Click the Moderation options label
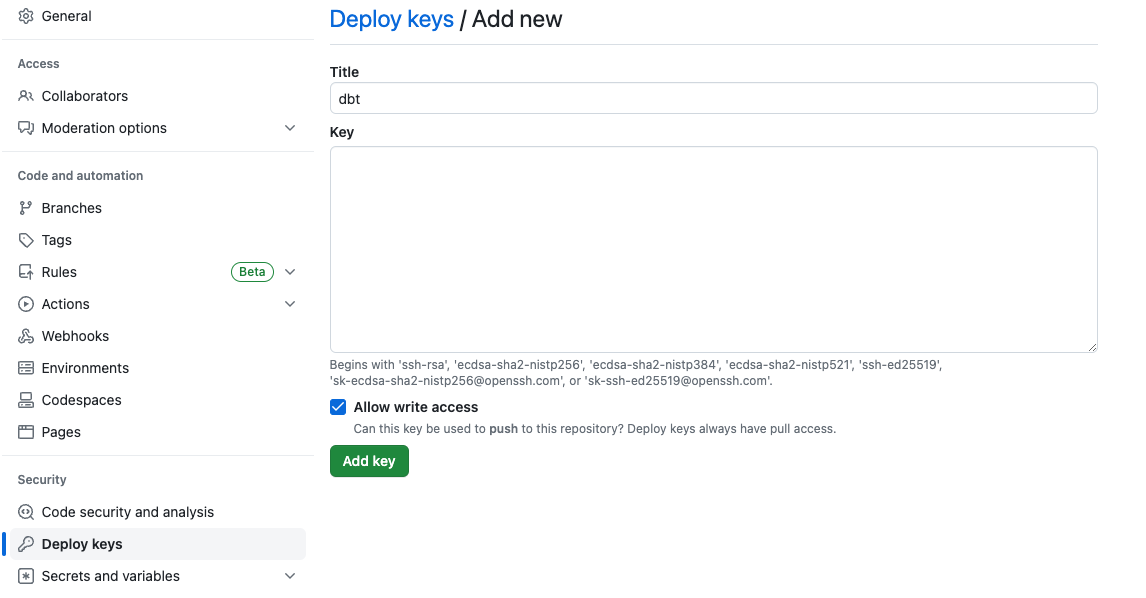 (104, 128)
